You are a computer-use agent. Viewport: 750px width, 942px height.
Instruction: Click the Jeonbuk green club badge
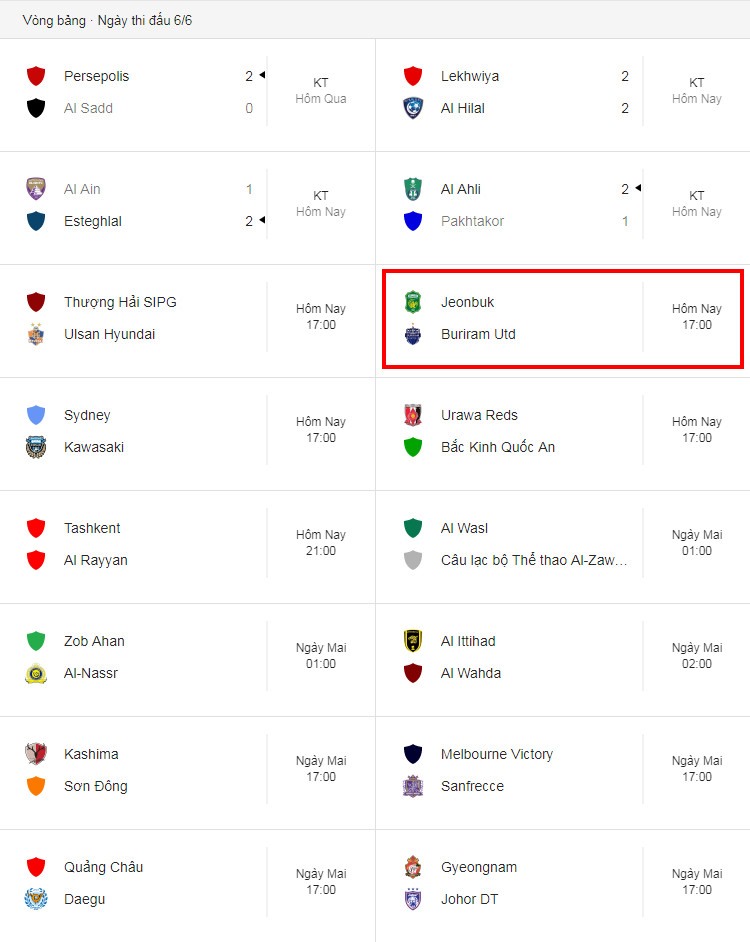(x=413, y=302)
